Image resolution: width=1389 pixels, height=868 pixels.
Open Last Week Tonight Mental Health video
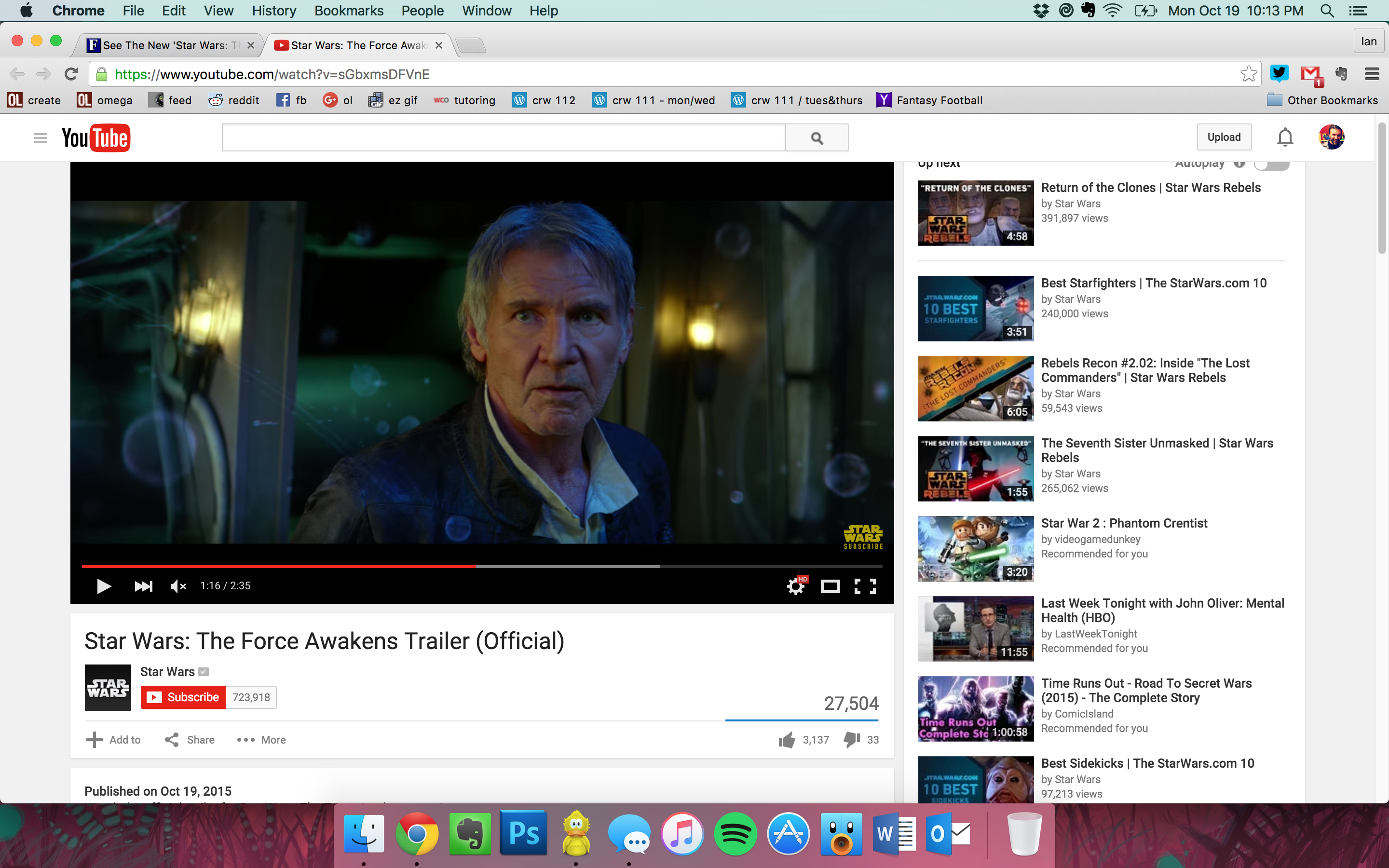pos(1162,610)
